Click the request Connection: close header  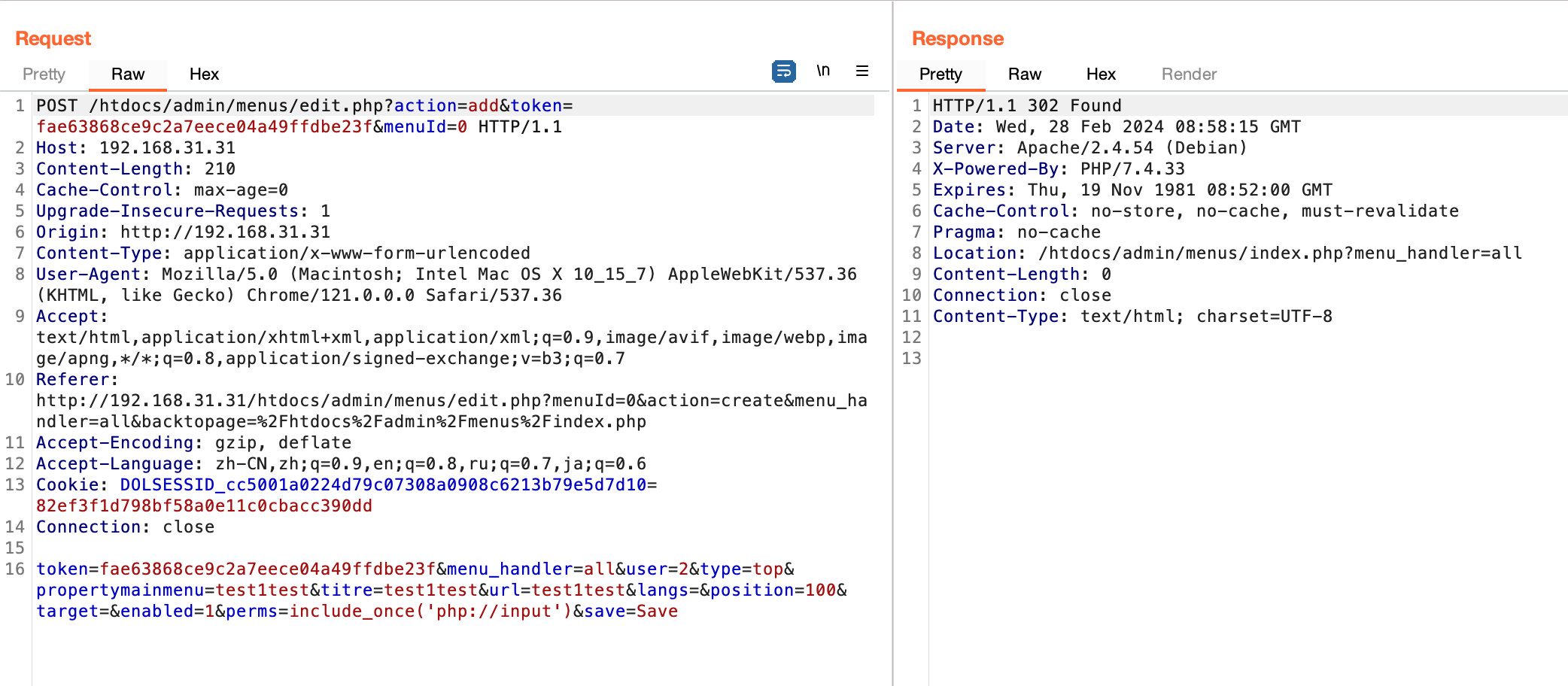[x=125, y=527]
